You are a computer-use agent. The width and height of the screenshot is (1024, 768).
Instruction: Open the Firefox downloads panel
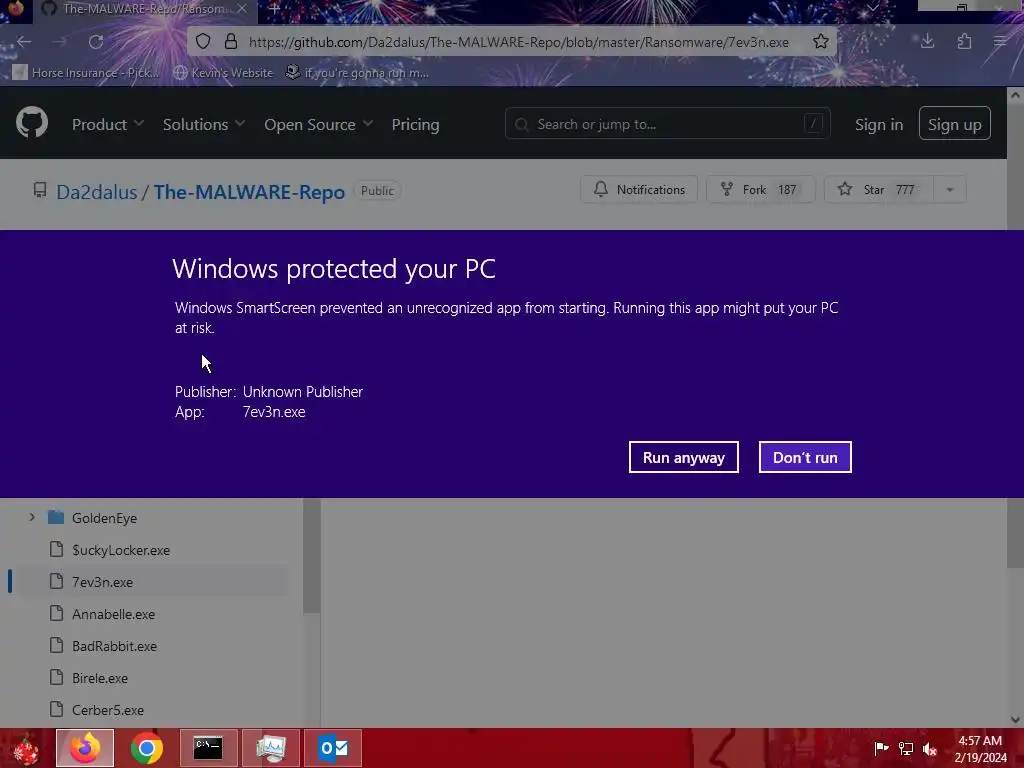[927, 42]
